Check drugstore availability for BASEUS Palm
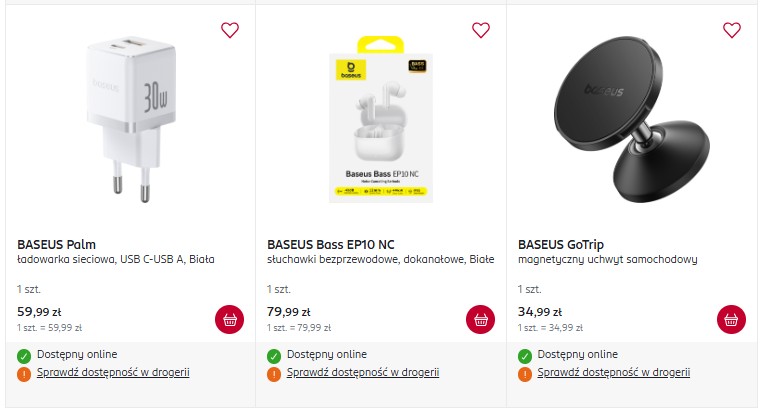The width and height of the screenshot is (763, 413). pos(113,373)
